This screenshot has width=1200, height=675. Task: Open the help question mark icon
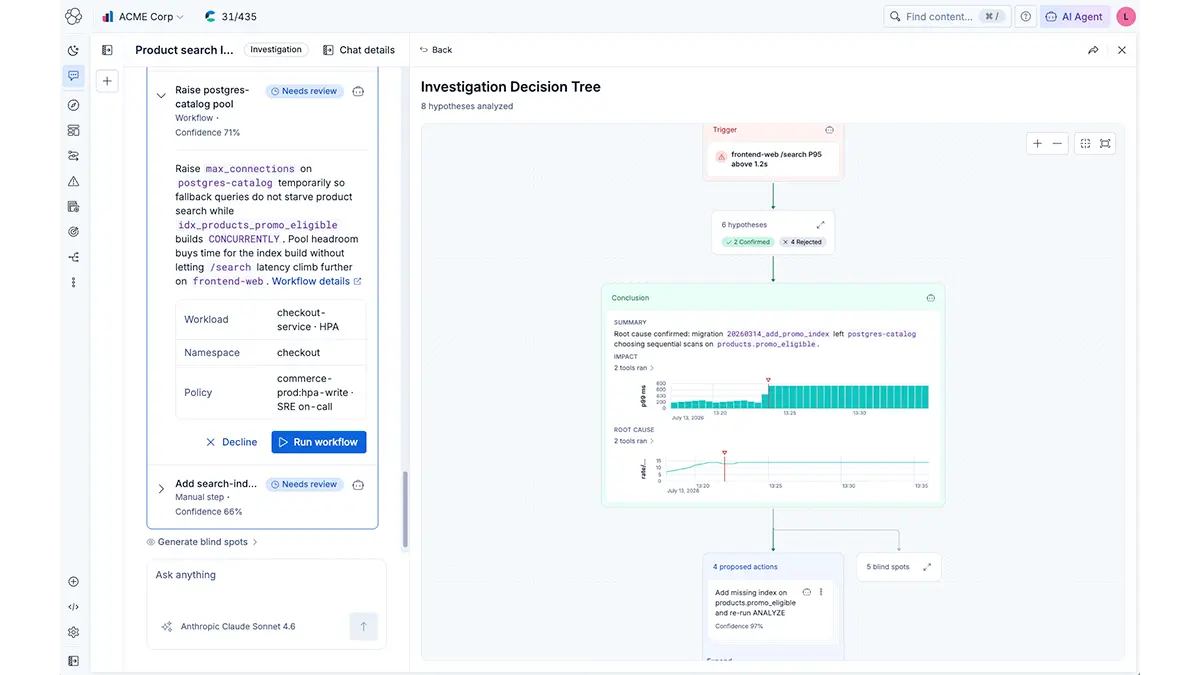tap(1025, 17)
